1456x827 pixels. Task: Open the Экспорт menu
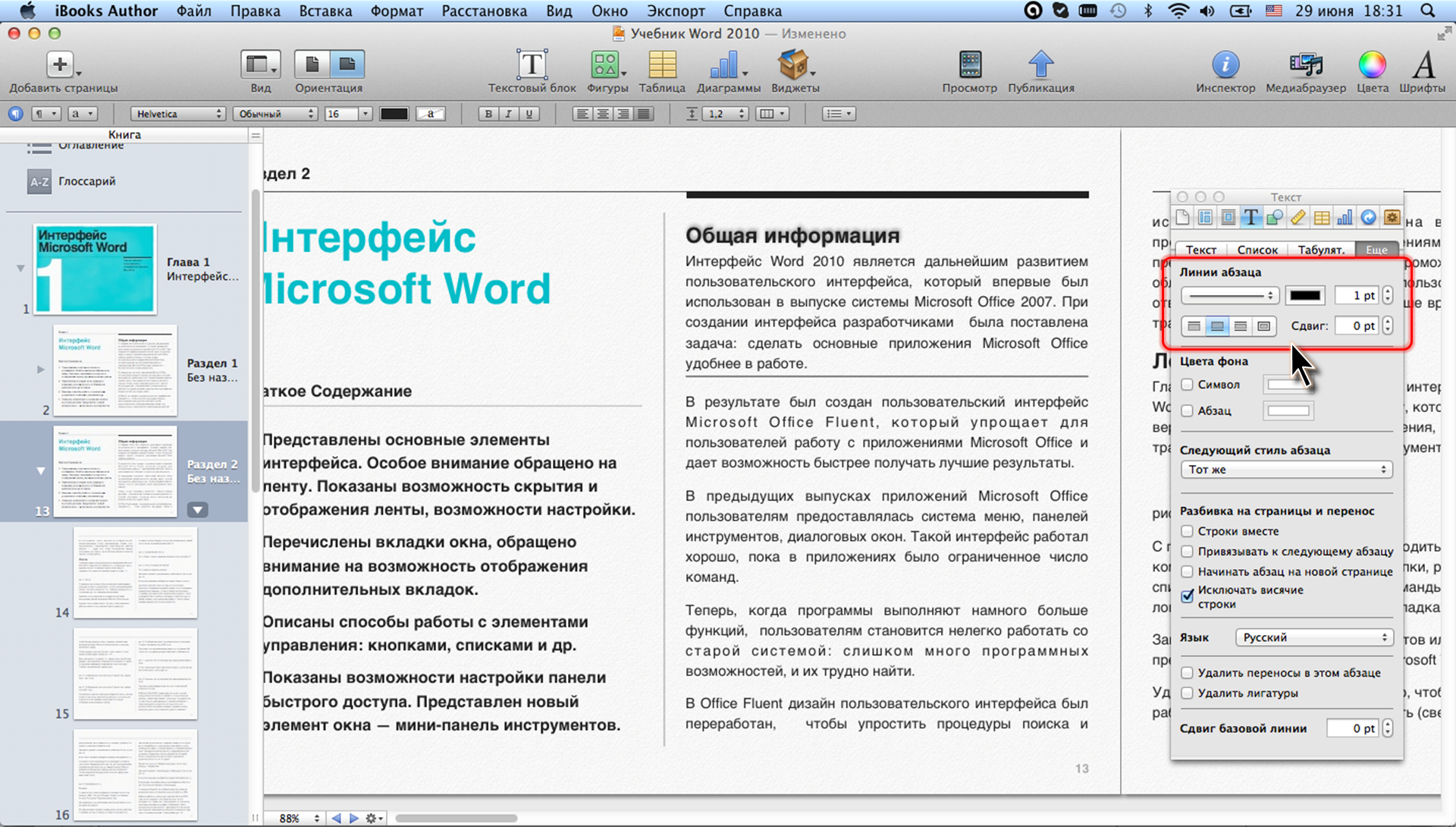pyautogui.click(x=676, y=11)
